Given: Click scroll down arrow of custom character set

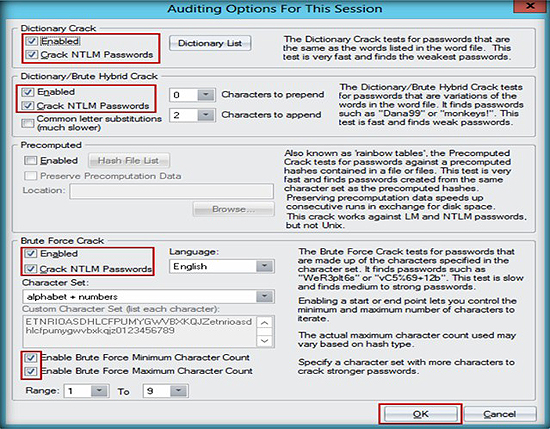Looking at the screenshot, I should [265, 341].
